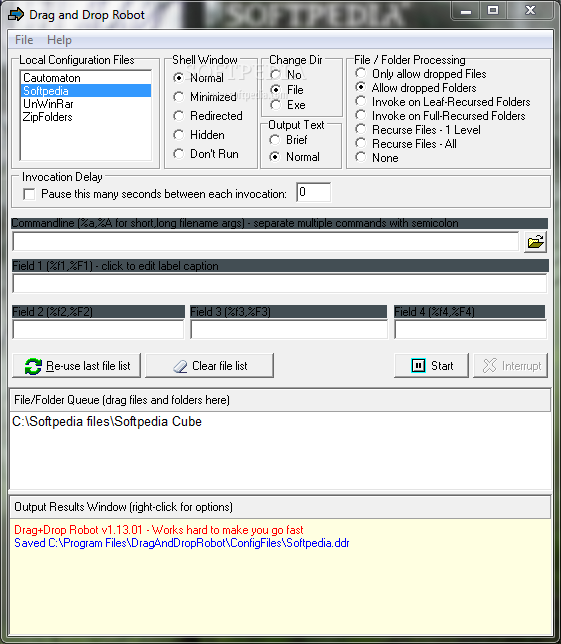Open the File menu
561x644 pixels.
[x=24, y=40]
